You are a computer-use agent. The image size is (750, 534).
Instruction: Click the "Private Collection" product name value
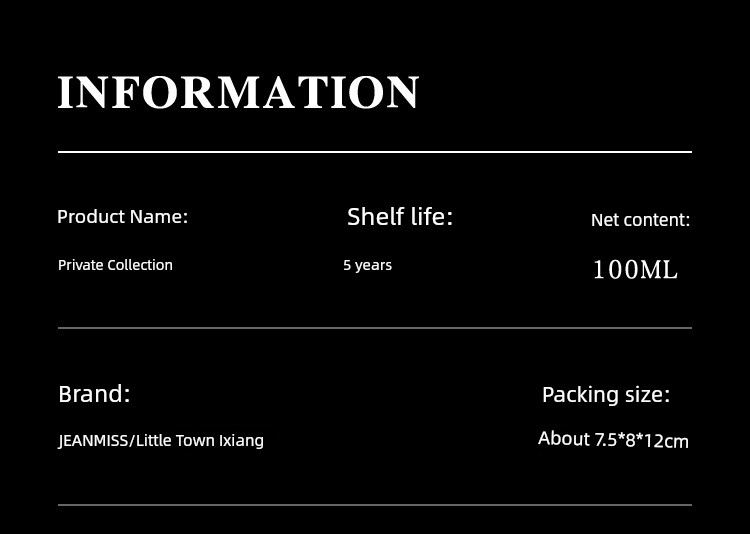pos(115,265)
